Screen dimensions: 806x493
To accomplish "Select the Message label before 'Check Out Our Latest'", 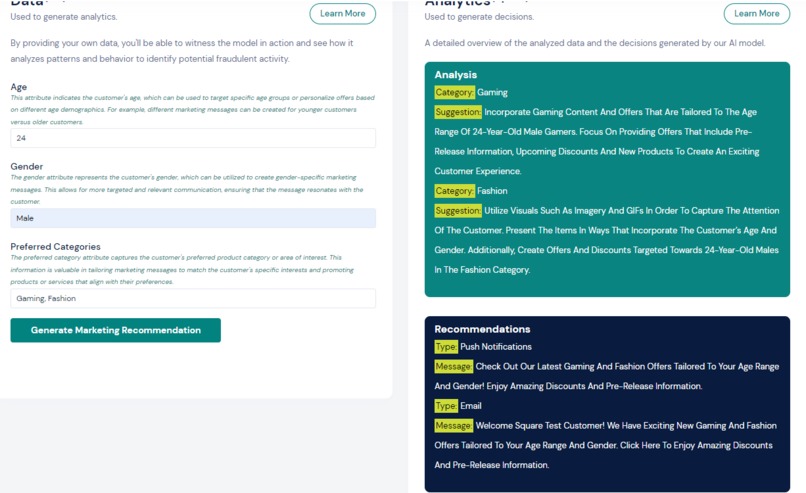I will (453, 367).
